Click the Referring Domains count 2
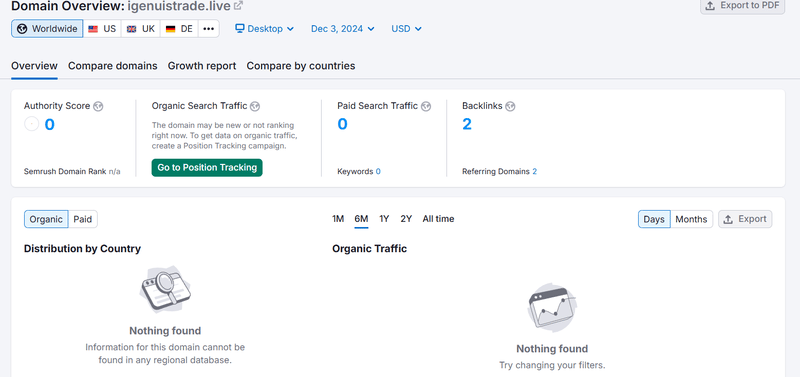 coord(535,171)
